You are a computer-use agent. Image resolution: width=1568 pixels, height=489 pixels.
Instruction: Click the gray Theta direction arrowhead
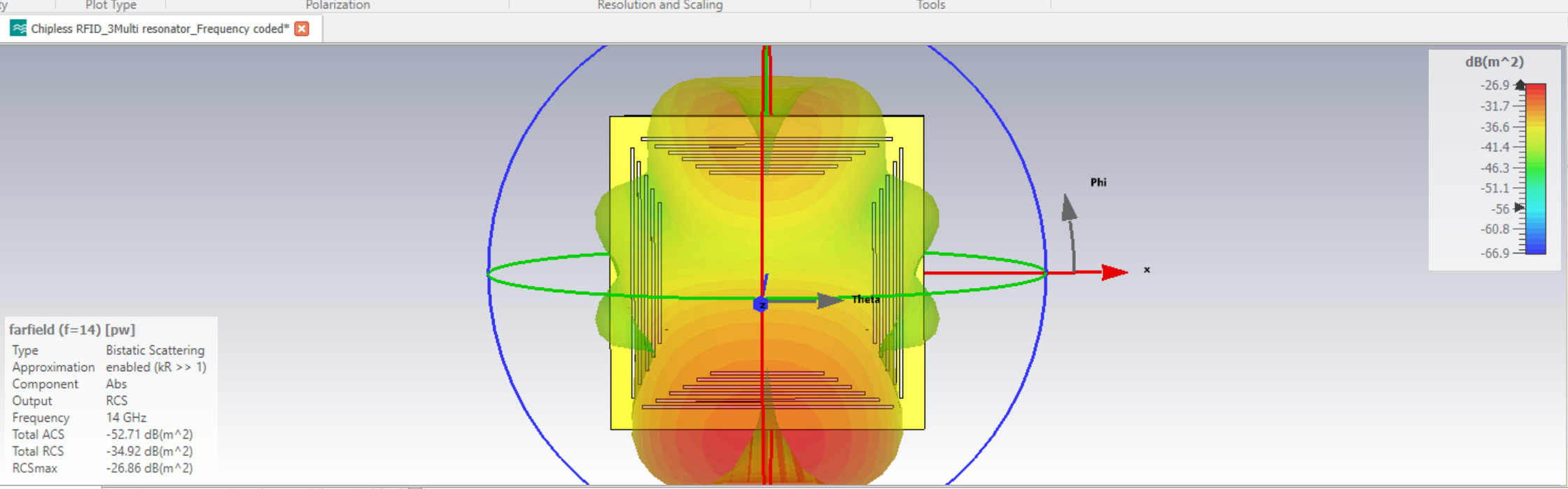[829, 301]
